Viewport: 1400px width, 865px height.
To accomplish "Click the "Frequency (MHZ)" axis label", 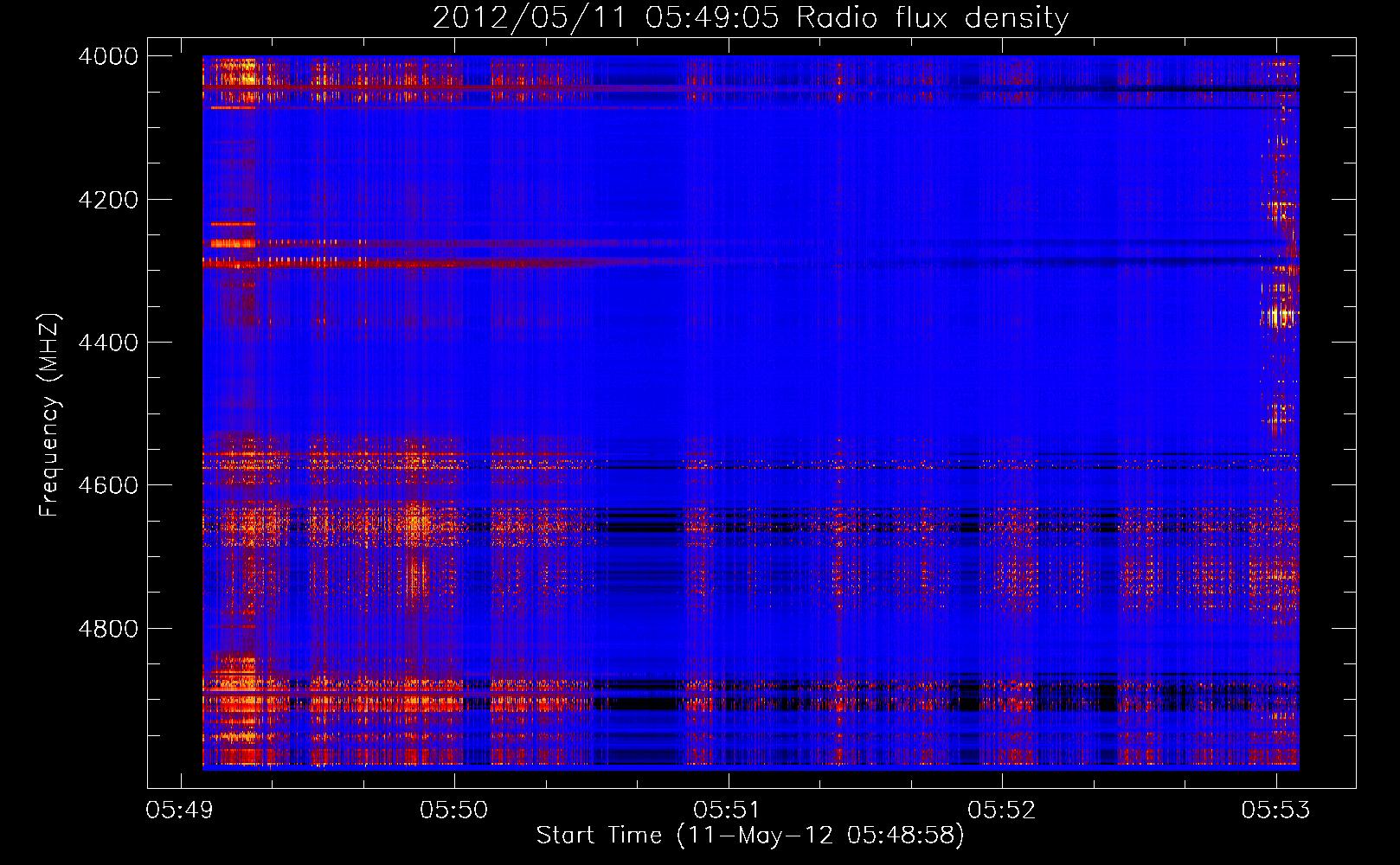I will coord(50,416).
